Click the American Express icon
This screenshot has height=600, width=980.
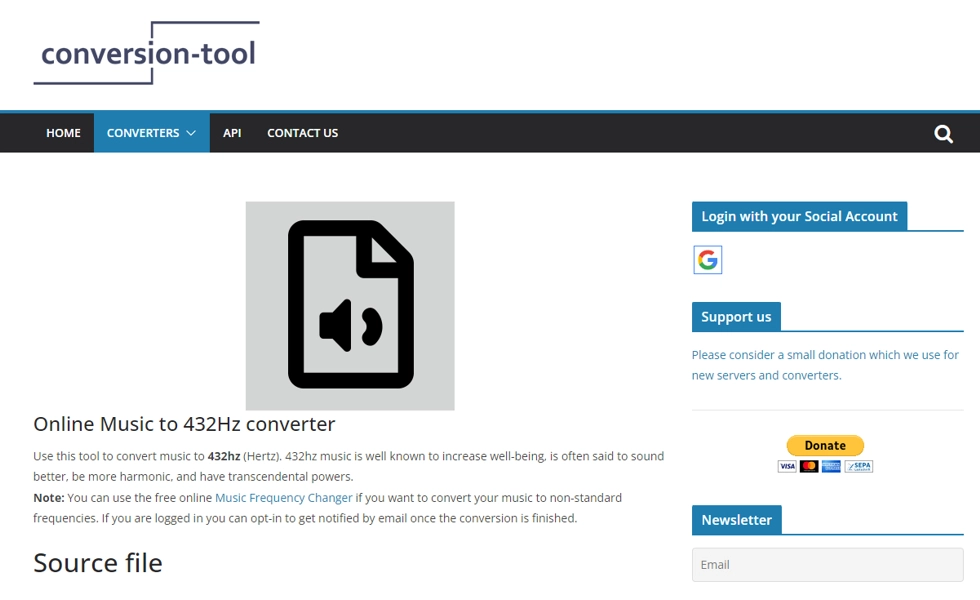(833, 465)
